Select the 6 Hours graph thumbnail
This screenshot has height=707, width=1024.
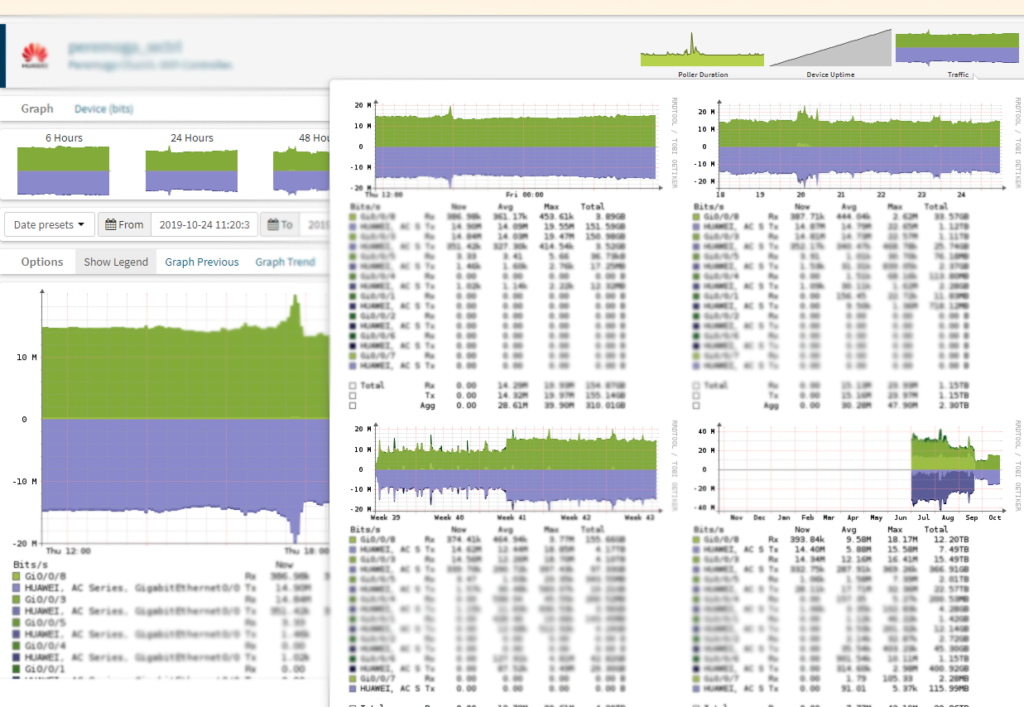[64, 170]
